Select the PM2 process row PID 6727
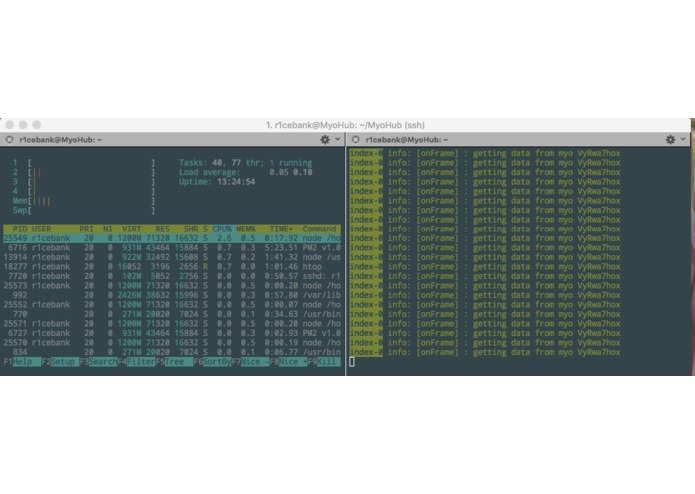Screen dimensions: 695x494 (x=172, y=333)
